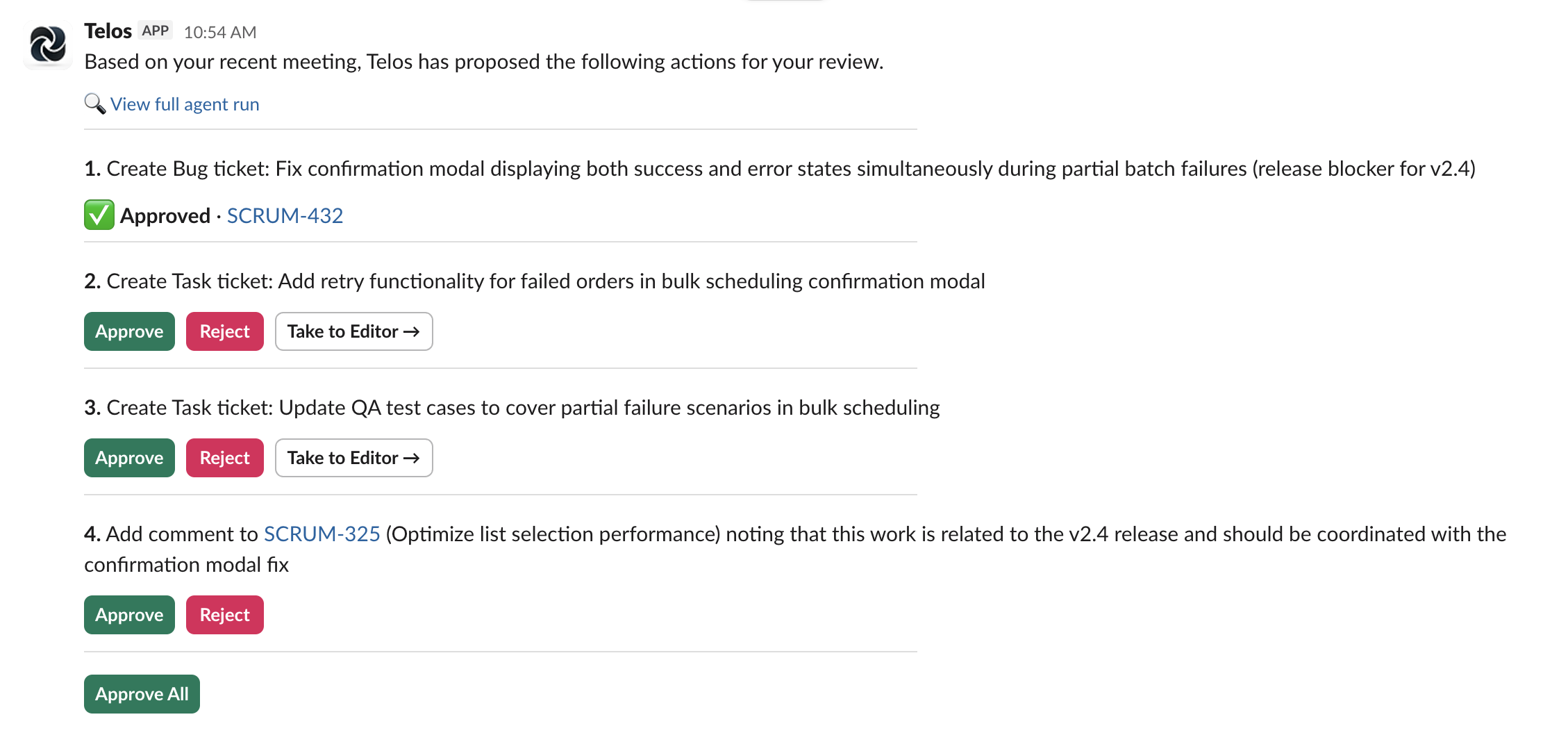Open the SCRUM-325 ticket link
1568x742 pixels.
322,534
